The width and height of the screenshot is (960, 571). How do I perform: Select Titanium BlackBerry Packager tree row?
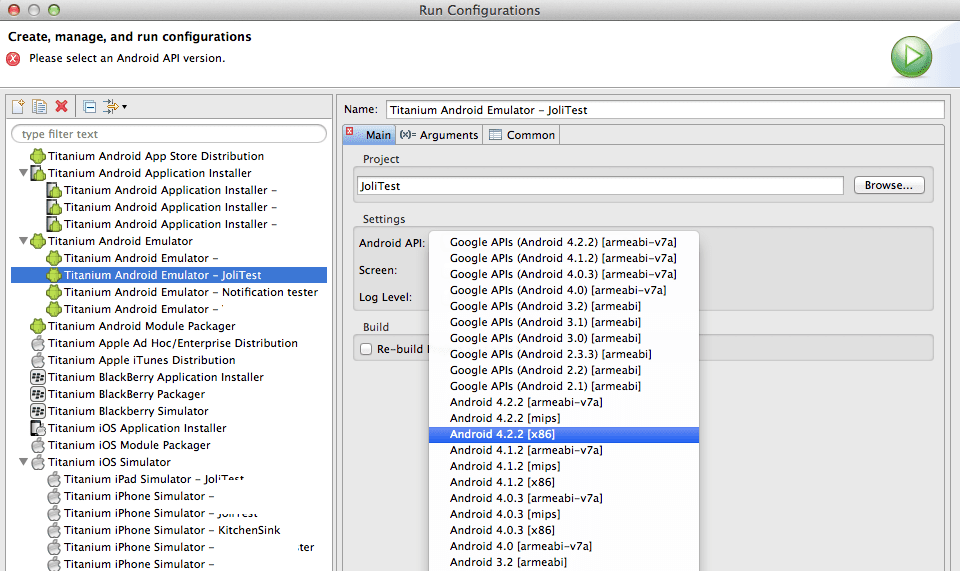click(169, 394)
